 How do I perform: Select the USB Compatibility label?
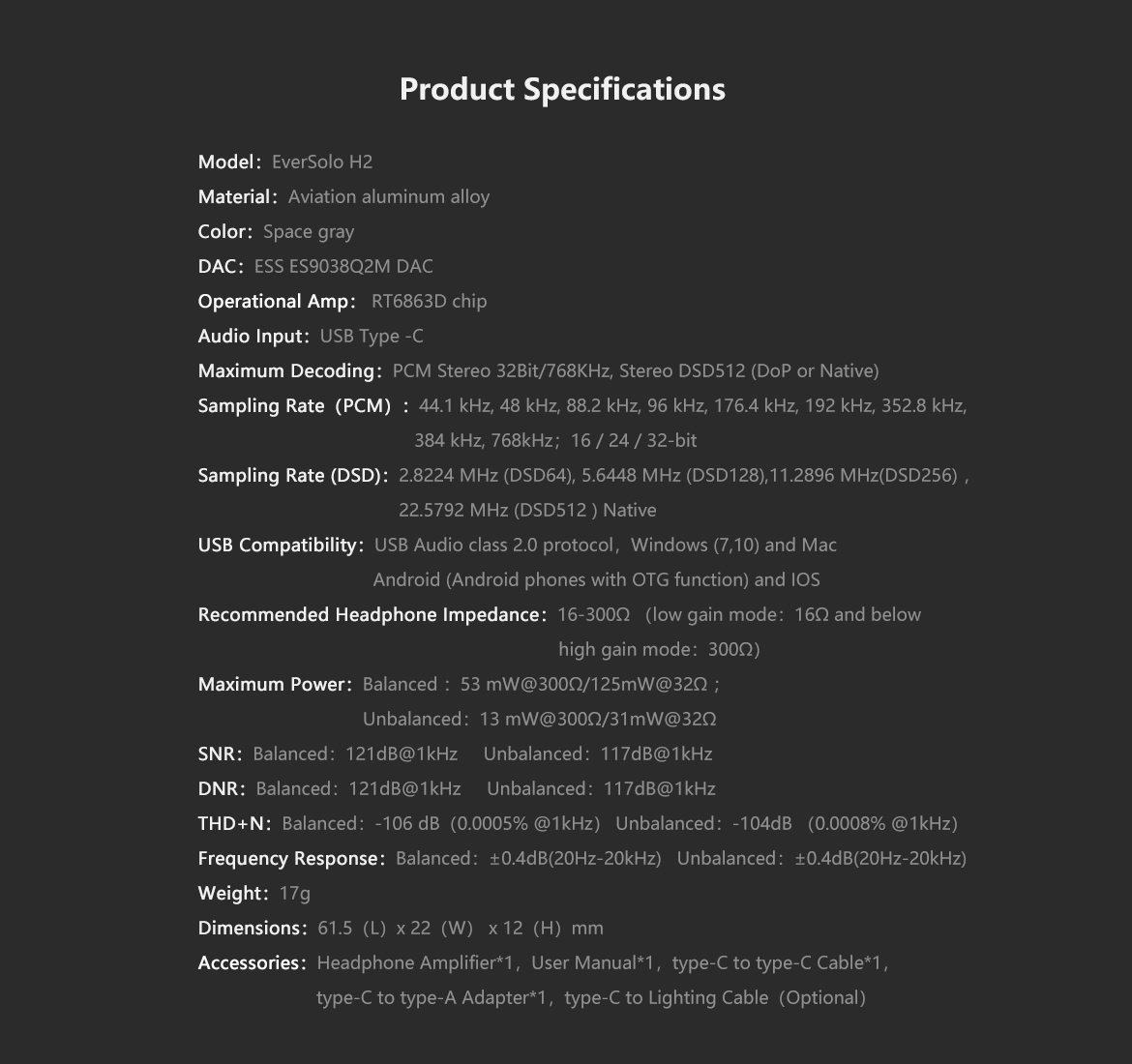(281, 545)
